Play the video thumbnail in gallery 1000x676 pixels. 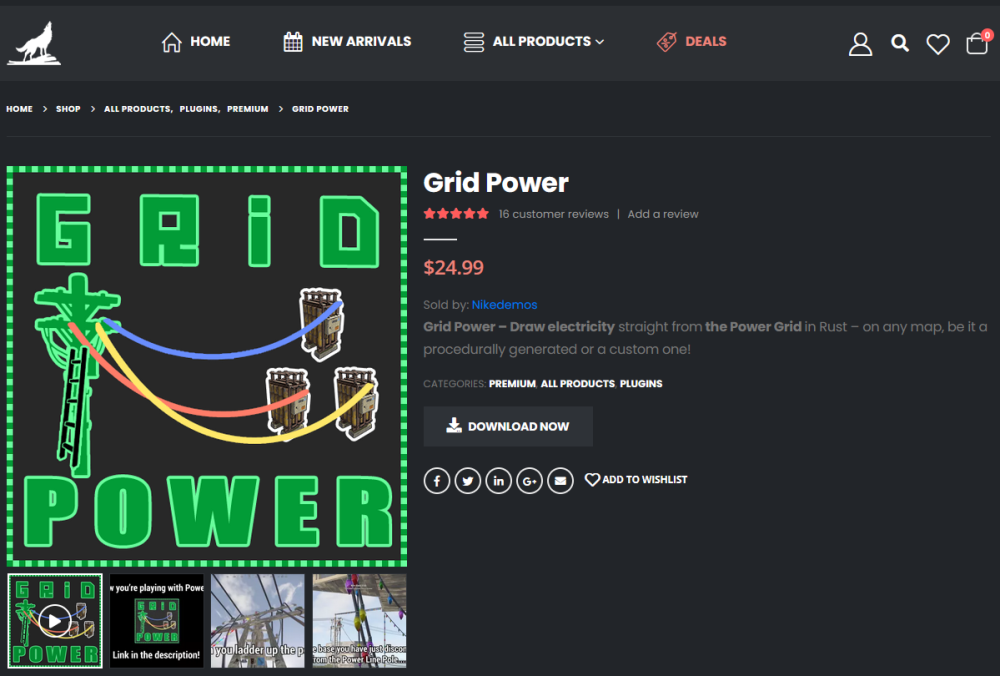click(55, 620)
